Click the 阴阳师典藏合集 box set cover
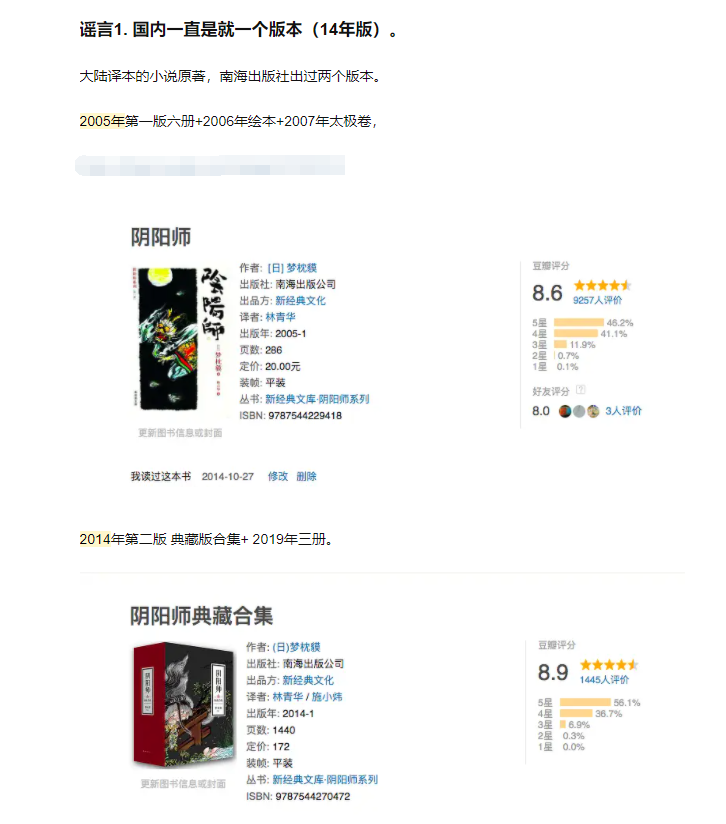 184,705
